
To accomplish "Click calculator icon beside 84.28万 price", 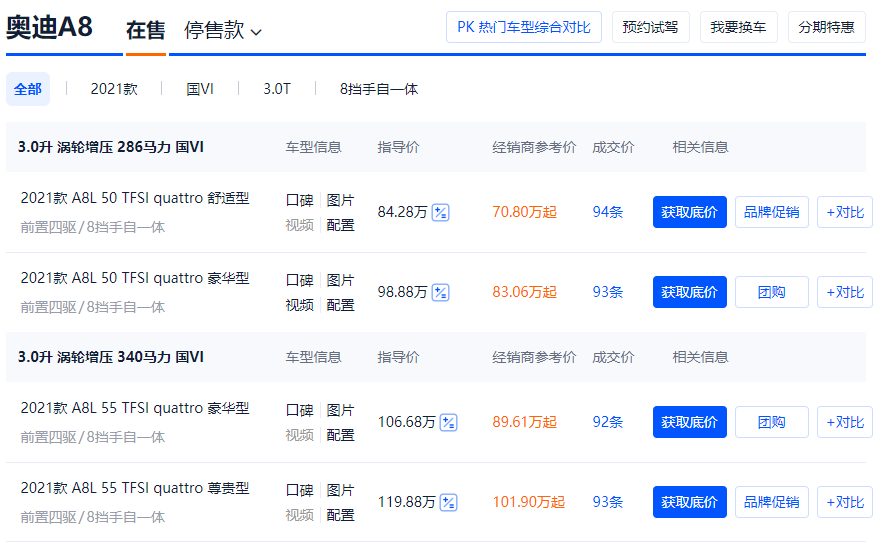I will point(440,212).
